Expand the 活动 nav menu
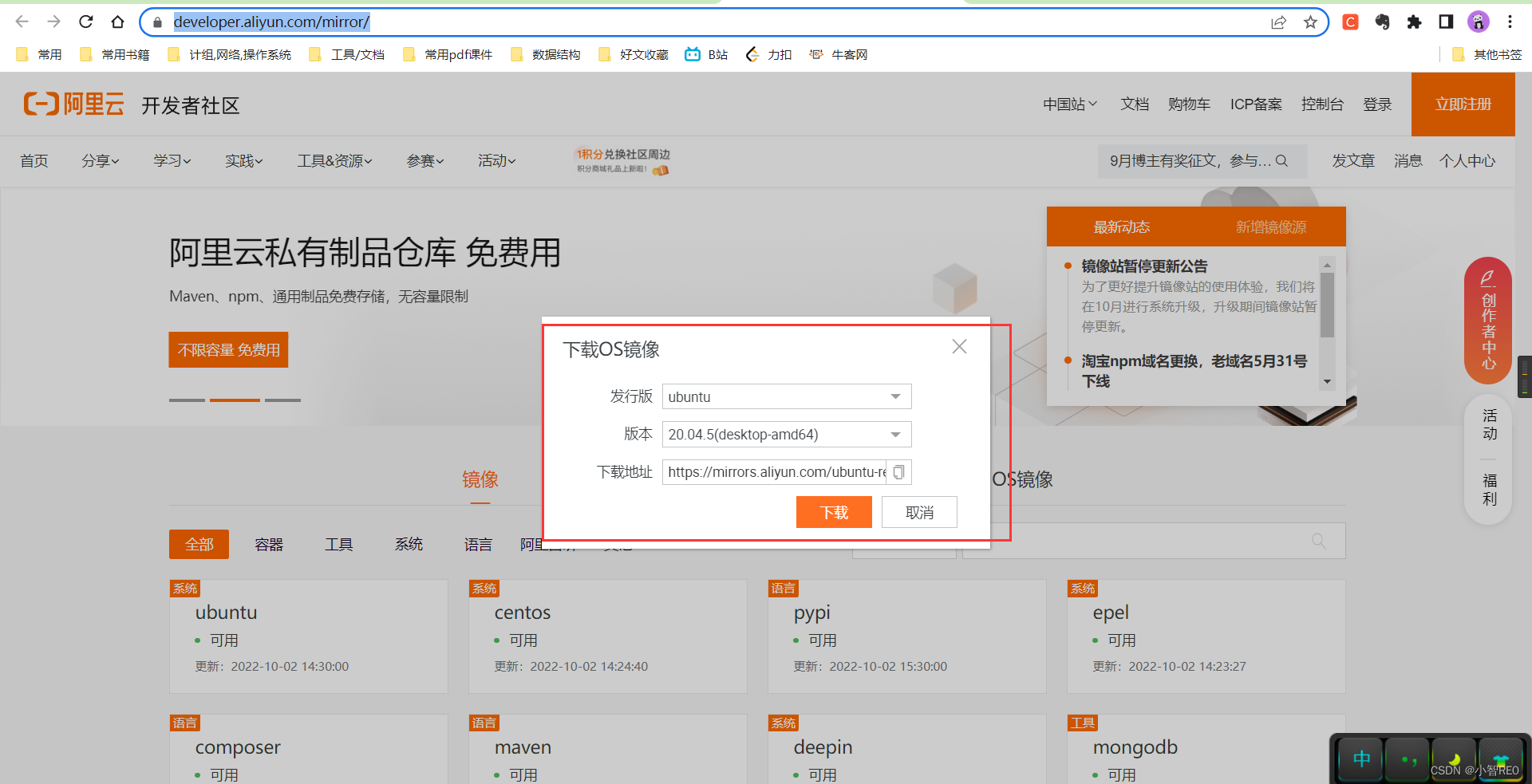The width and height of the screenshot is (1532, 784). click(x=497, y=160)
